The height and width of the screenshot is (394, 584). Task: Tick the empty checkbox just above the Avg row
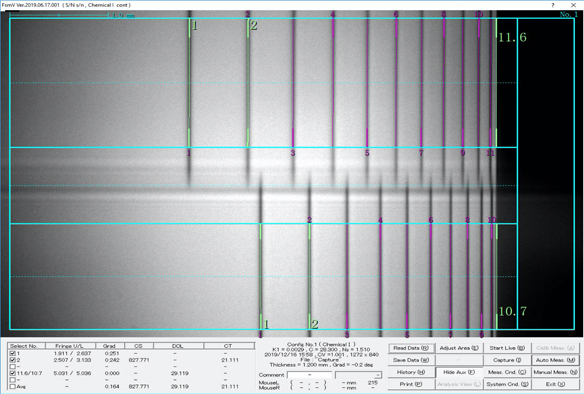point(13,380)
